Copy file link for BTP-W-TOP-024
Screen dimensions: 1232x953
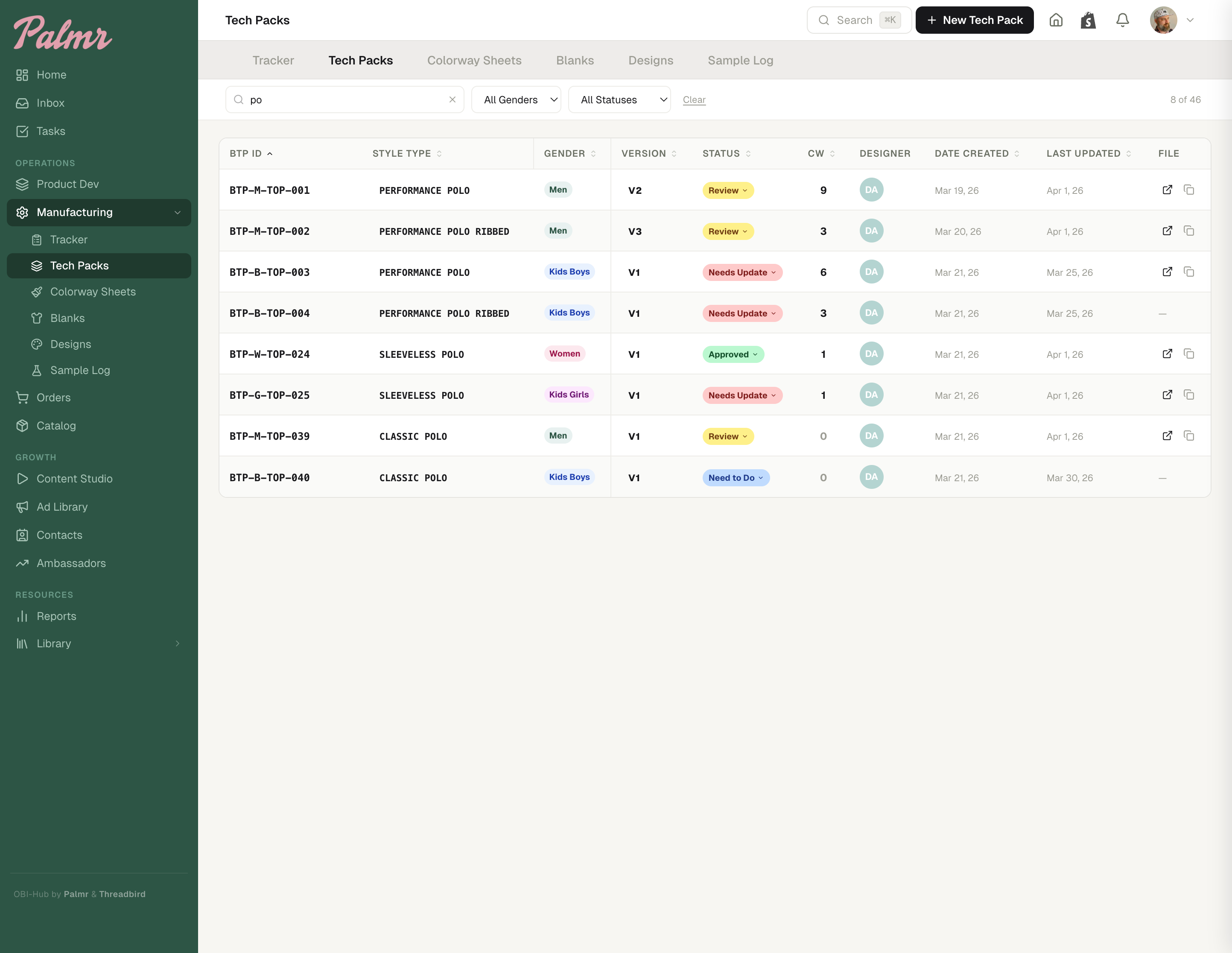point(1188,354)
